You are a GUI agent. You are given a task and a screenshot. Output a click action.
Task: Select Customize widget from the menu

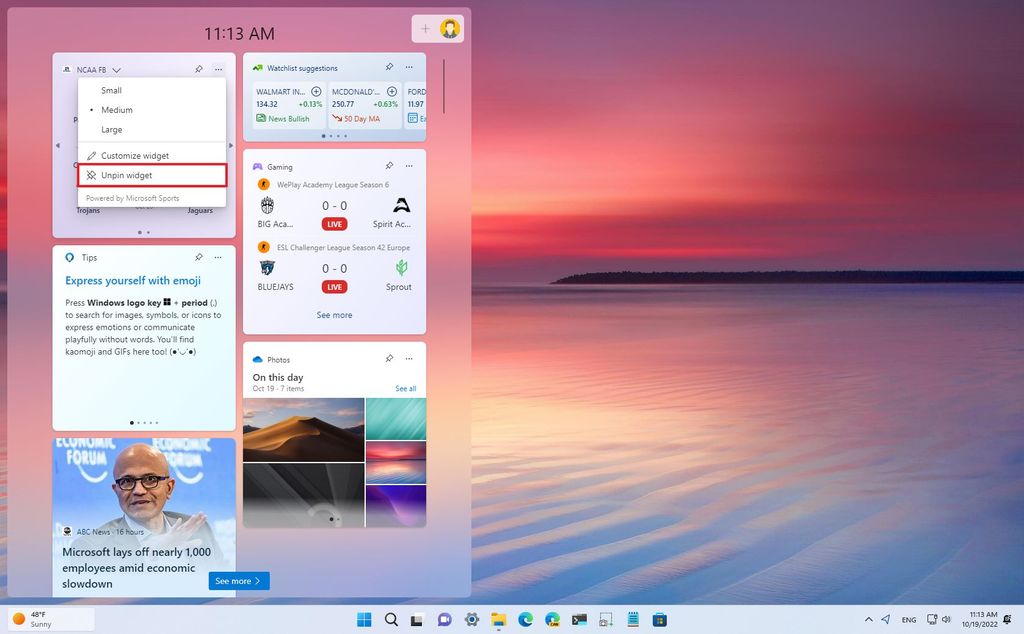pyautogui.click(x=134, y=155)
